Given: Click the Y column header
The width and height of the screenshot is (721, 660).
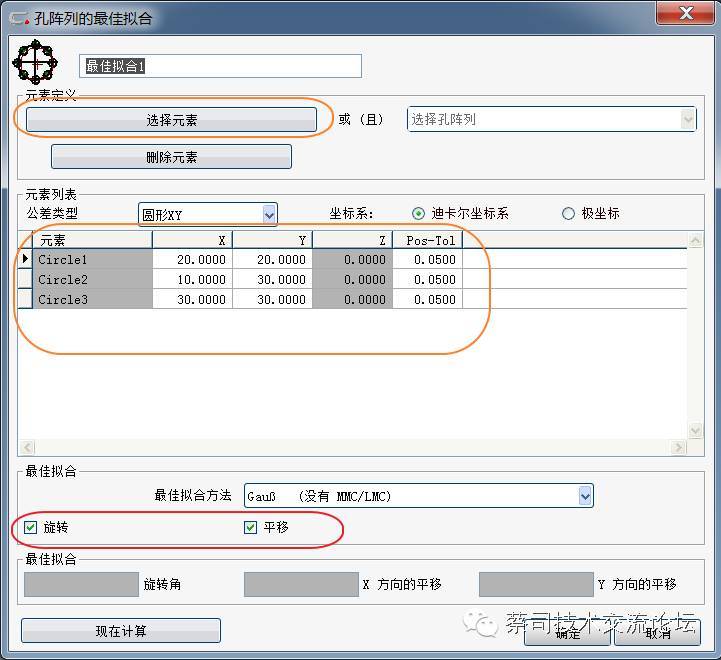Looking at the screenshot, I should (x=272, y=240).
